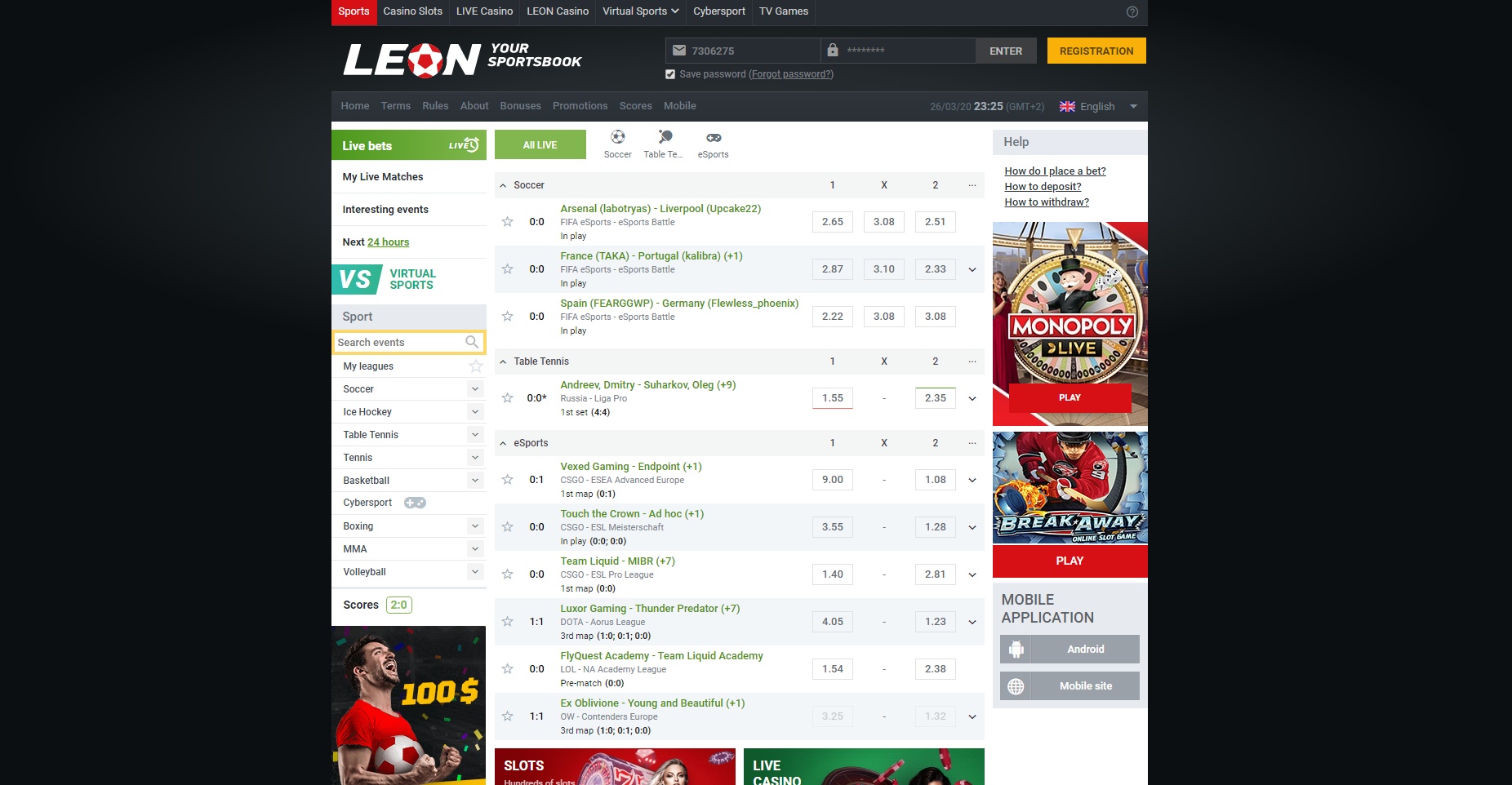1512x785 pixels.
Task: Click the LEON sportsbook logo
Action: pos(462,59)
